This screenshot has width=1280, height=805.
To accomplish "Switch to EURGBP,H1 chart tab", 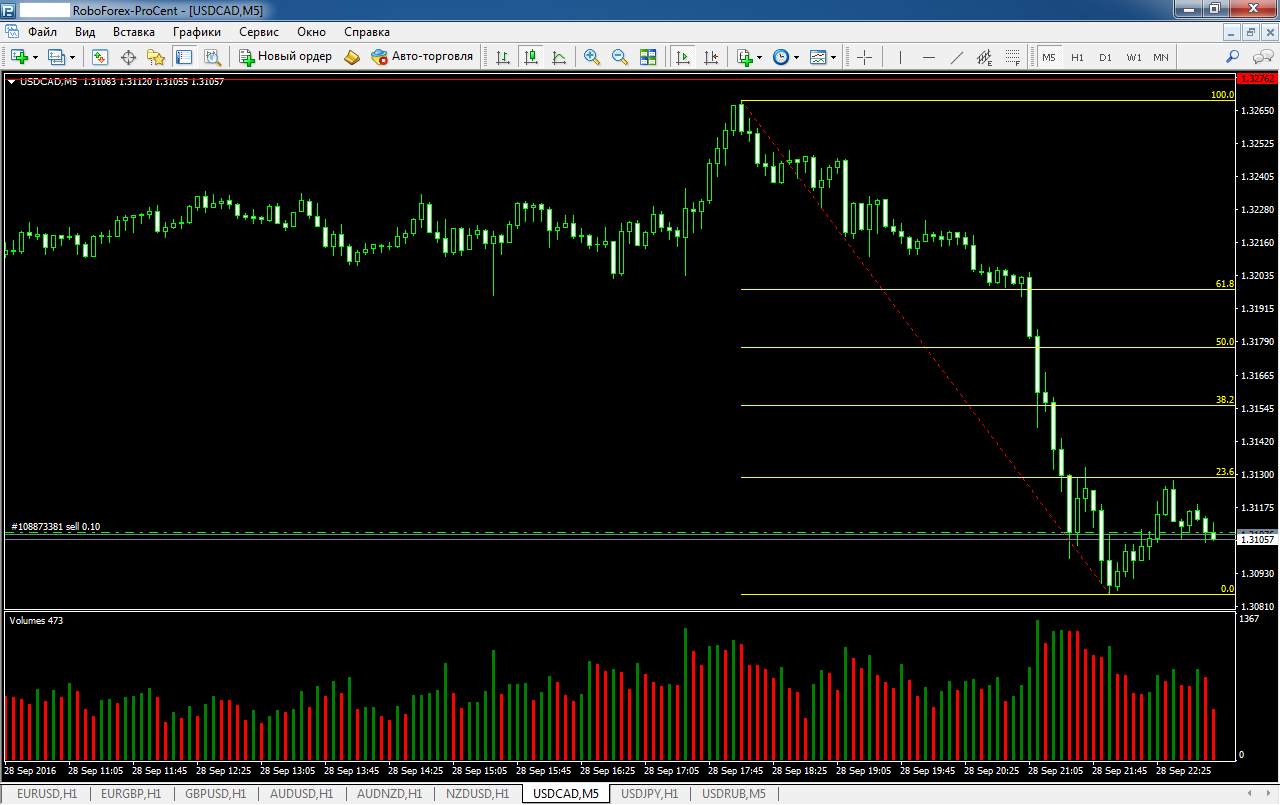I will (131, 794).
